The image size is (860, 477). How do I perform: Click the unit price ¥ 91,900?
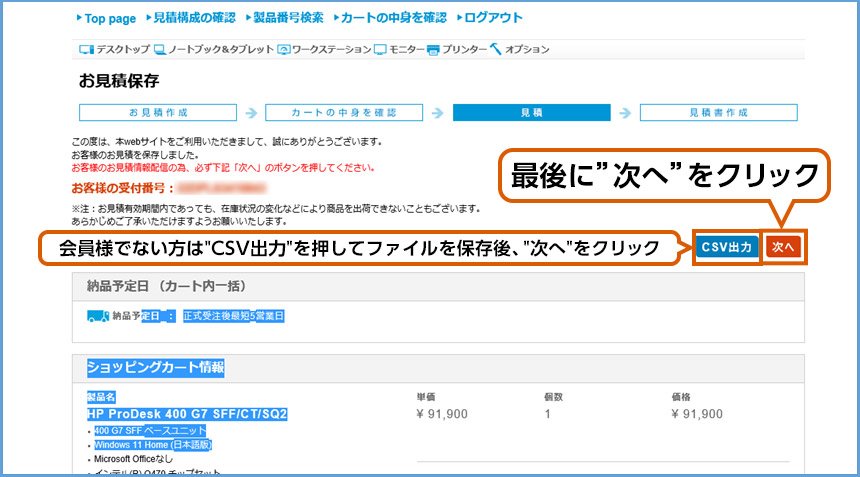[x=442, y=414]
